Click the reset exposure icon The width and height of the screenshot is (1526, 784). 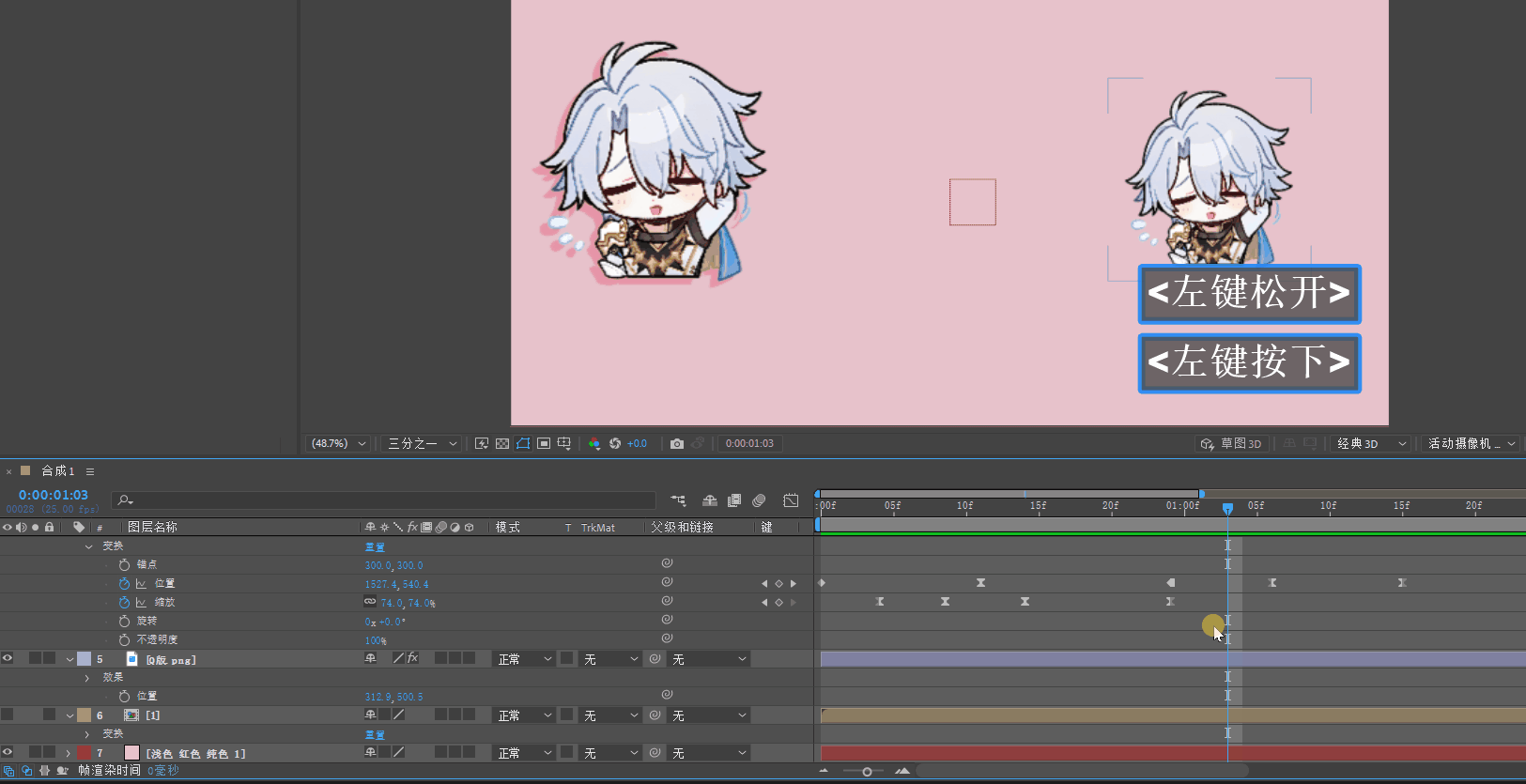click(x=615, y=443)
